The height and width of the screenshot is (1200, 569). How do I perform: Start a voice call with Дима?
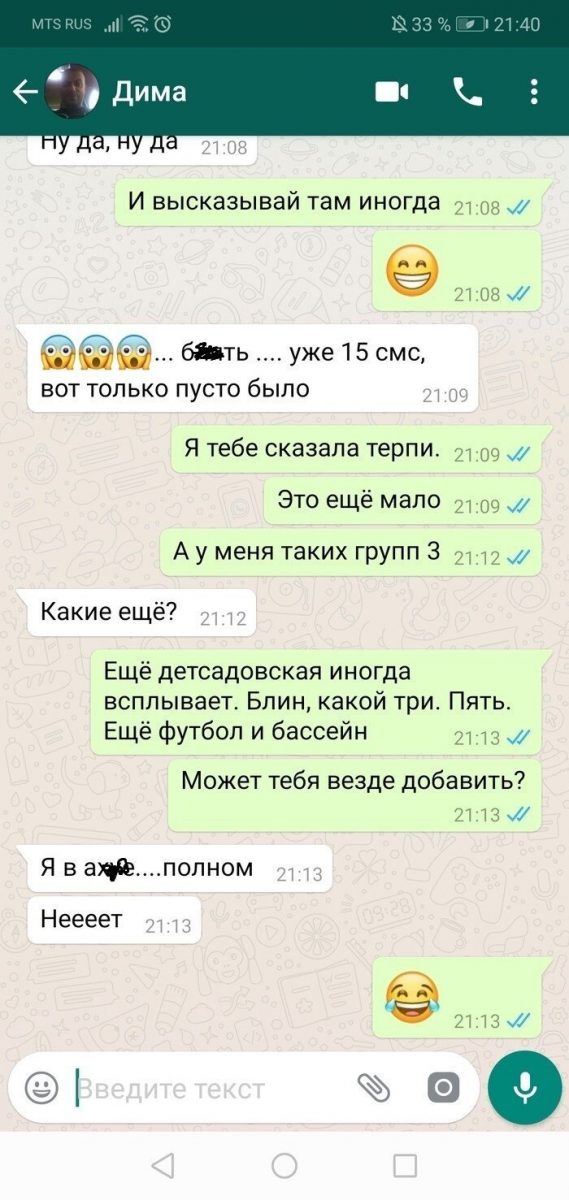[467, 92]
